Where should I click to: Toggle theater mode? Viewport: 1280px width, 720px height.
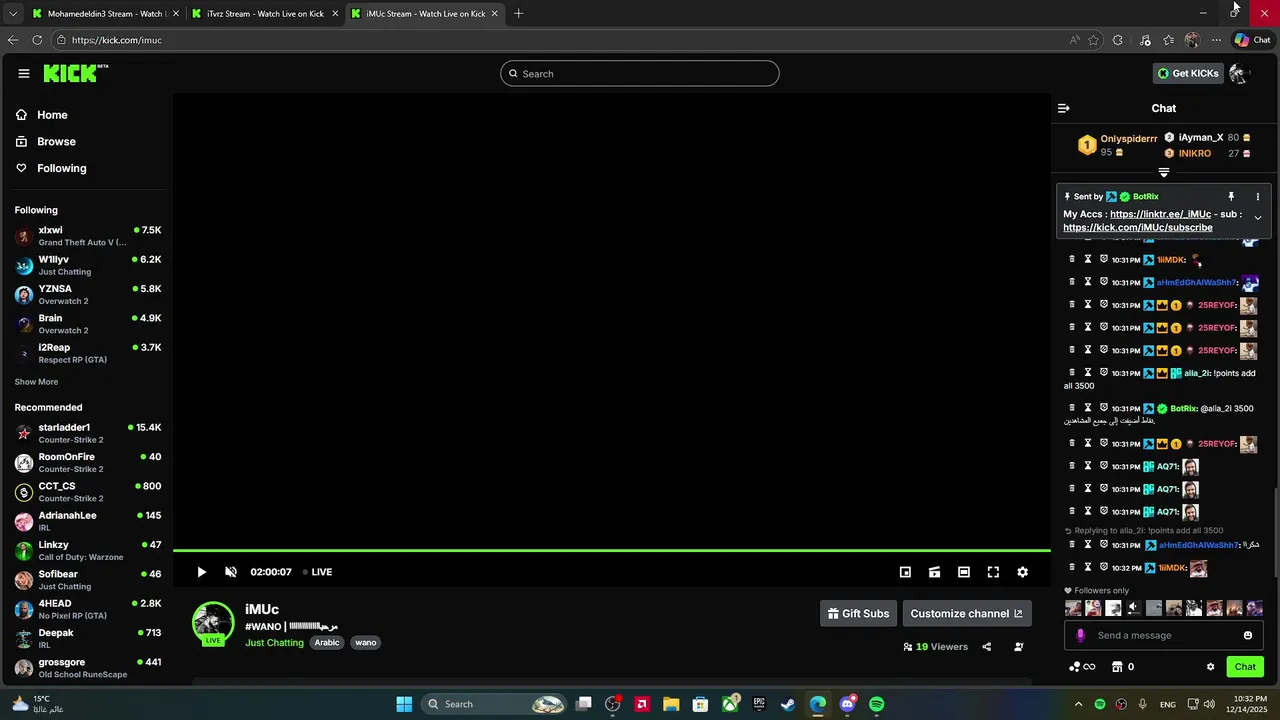[x=964, y=572]
